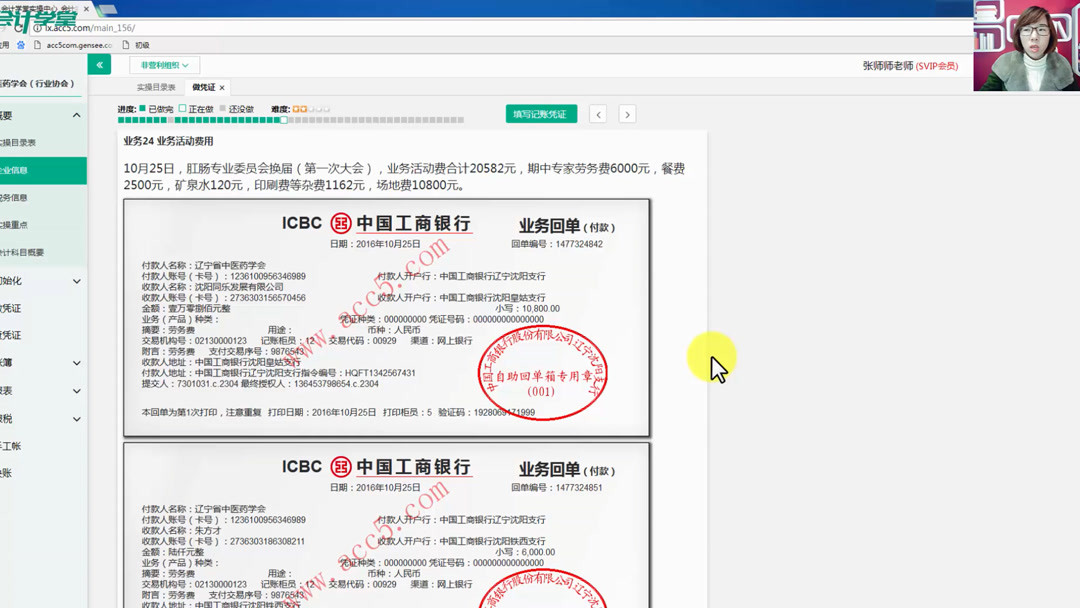
Task: Click the 还没做 progress legend marker
Action: click(223, 108)
